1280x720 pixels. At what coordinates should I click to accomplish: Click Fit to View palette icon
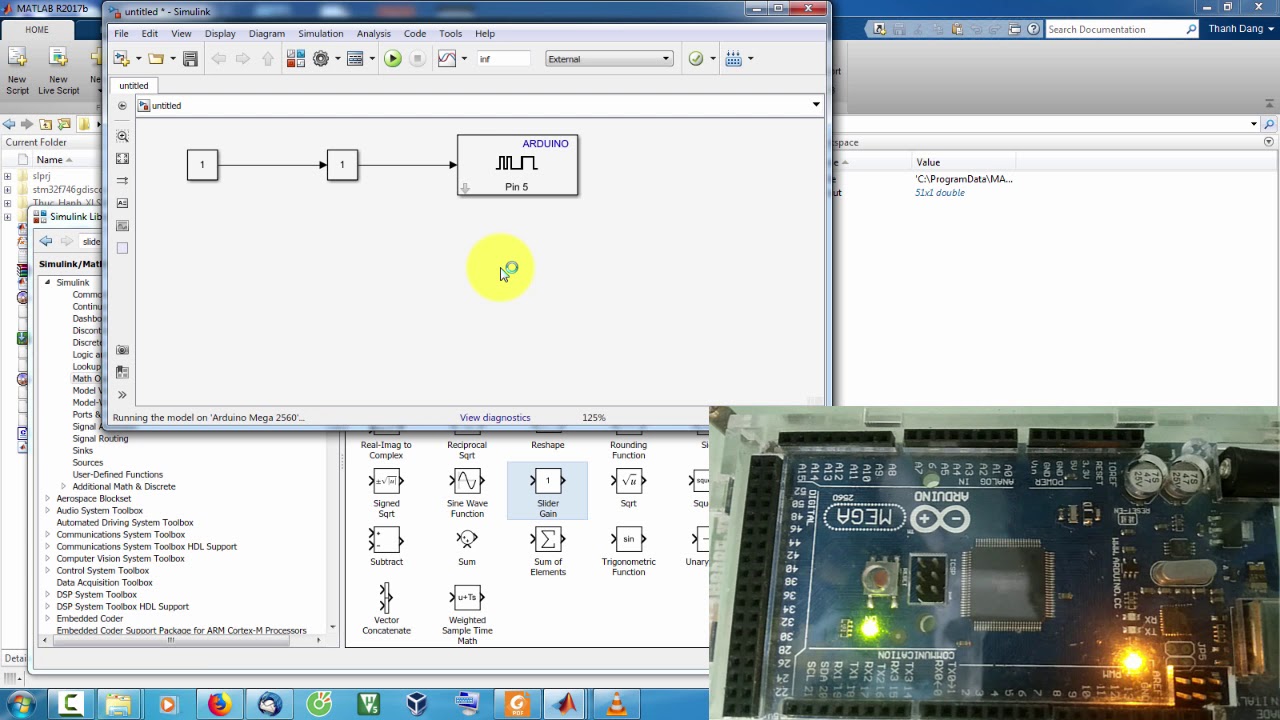point(123,158)
